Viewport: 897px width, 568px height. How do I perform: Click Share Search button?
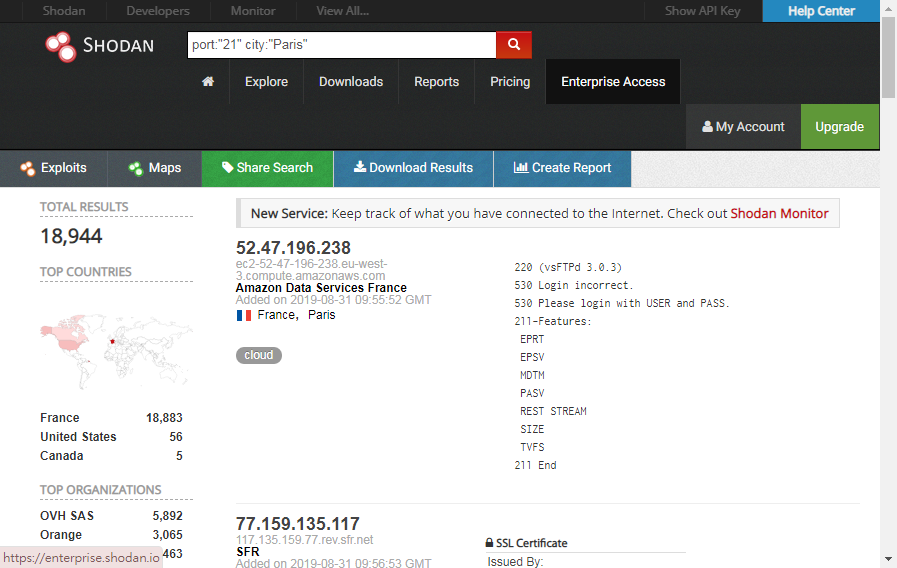[x=267, y=168]
